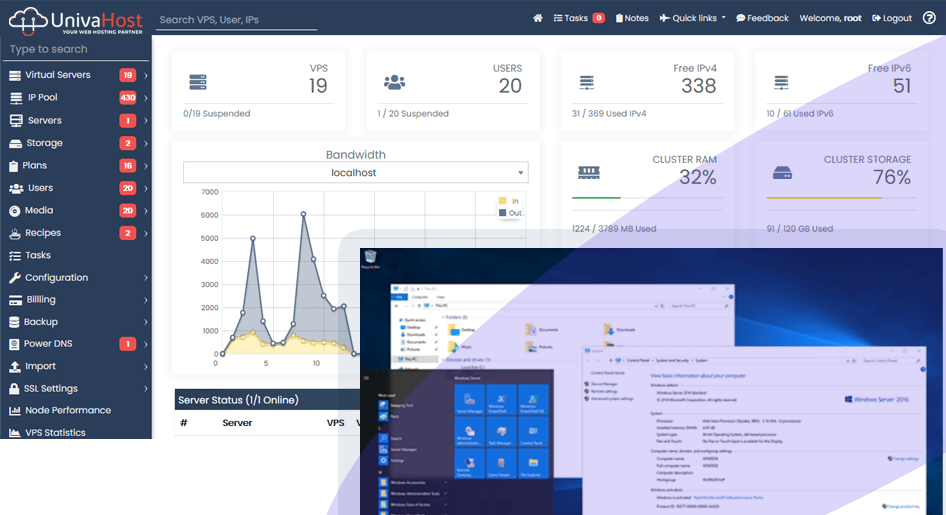Image resolution: width=946 pixels, height=515 pixels.
Task: Click the Recipes icon in sidebar
Action: (15, 233)
